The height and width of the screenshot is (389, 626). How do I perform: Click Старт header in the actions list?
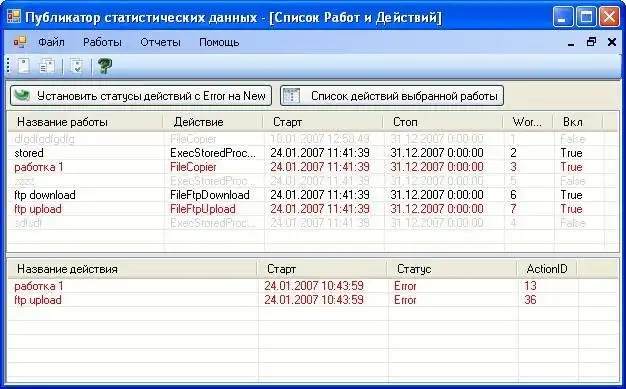point(323,269)
